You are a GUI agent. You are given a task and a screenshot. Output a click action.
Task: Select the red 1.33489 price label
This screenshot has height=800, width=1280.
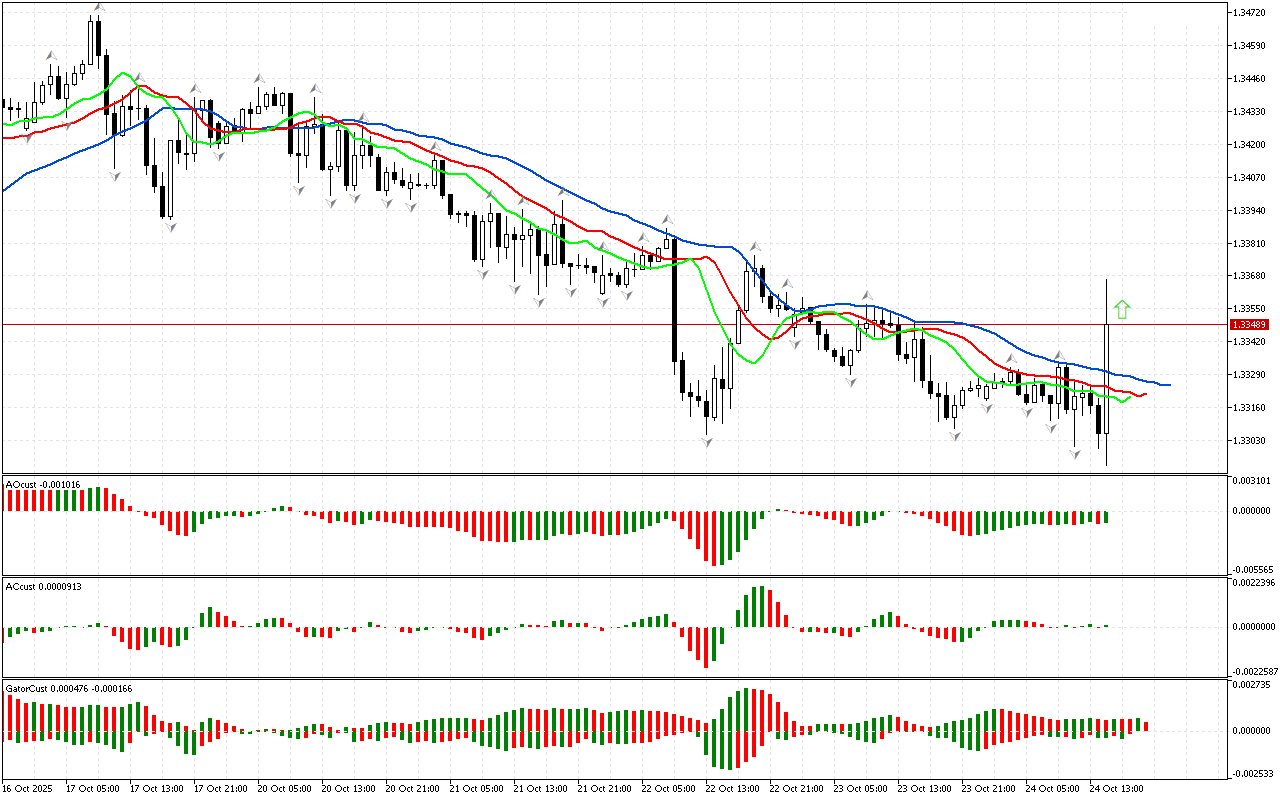pos(1250,325)
